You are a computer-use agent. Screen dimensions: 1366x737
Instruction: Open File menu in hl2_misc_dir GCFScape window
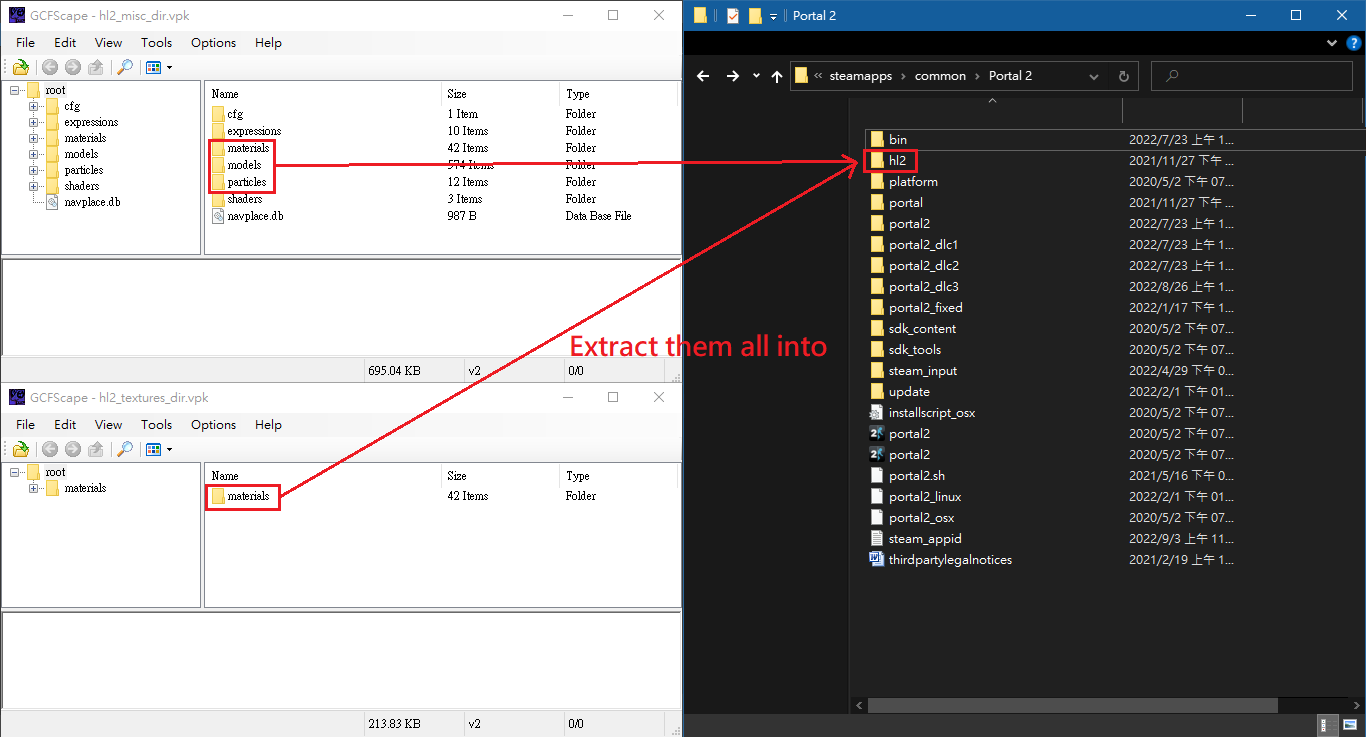[x=25, y=43]
